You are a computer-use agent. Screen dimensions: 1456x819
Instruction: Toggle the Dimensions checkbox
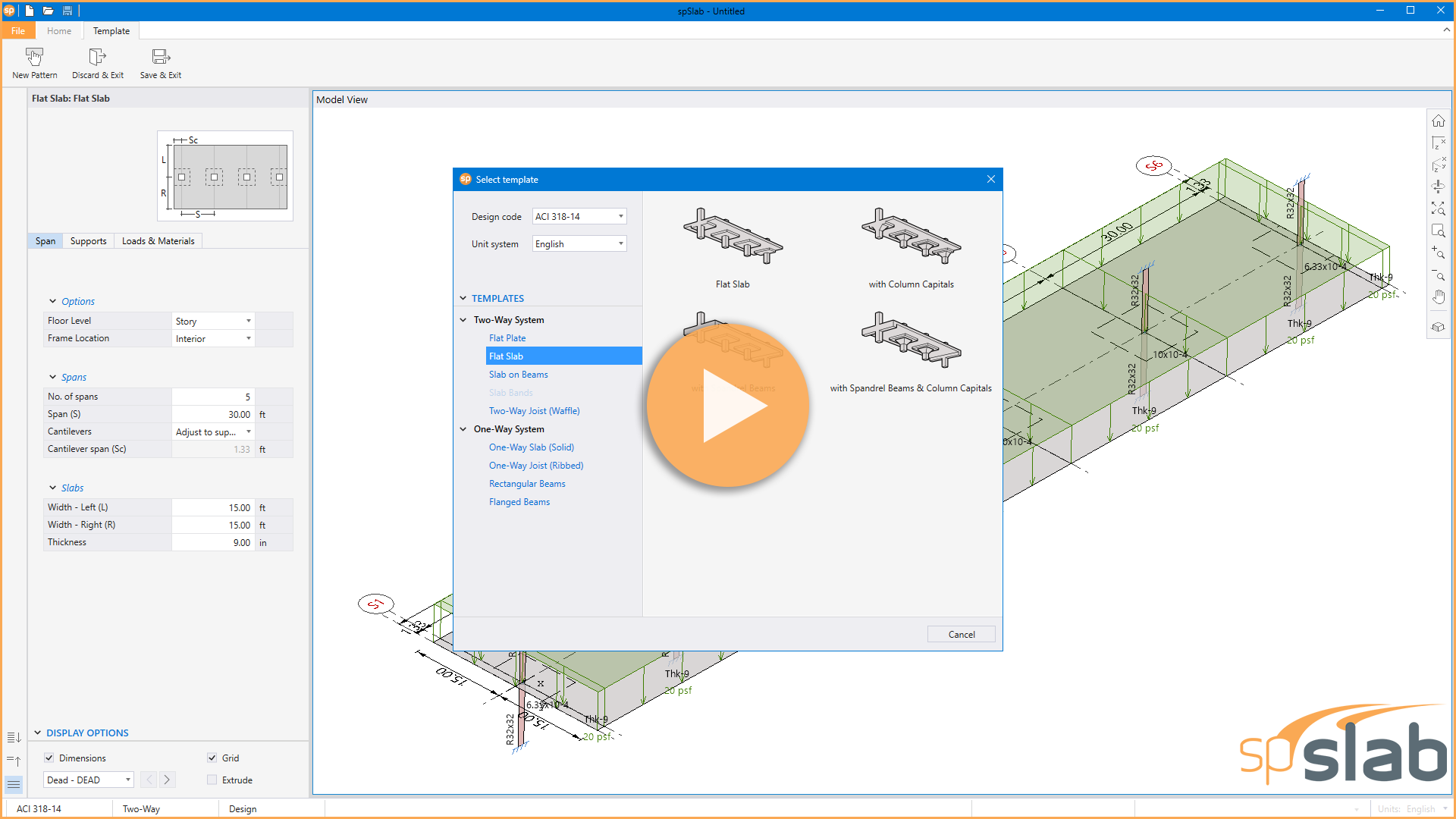[x=49, y=758]
